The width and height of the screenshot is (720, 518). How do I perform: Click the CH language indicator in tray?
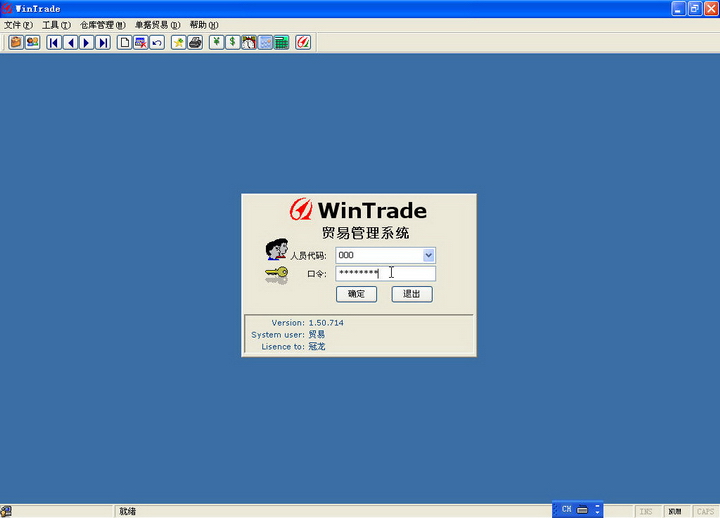point(567,509)
